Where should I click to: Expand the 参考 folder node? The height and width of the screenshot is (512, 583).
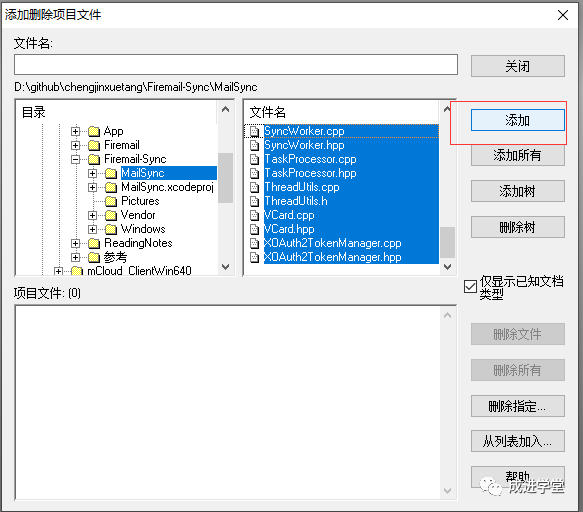pyautogui.click(x=75, y=257)
